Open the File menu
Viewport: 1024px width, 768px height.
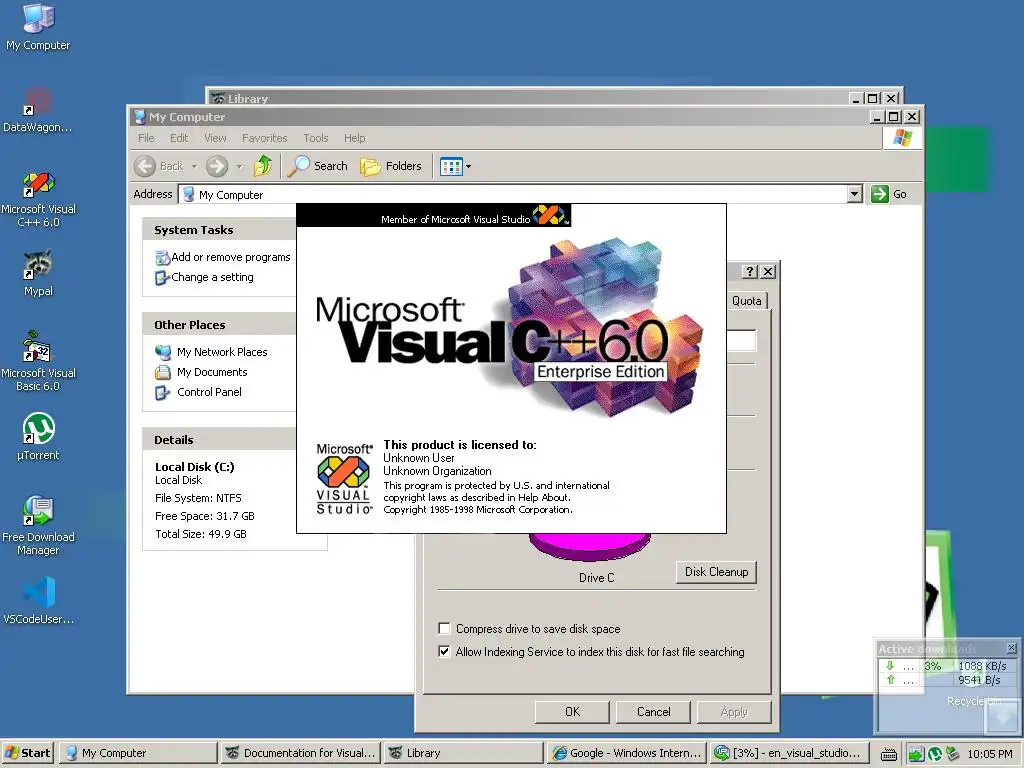point(146,138)
